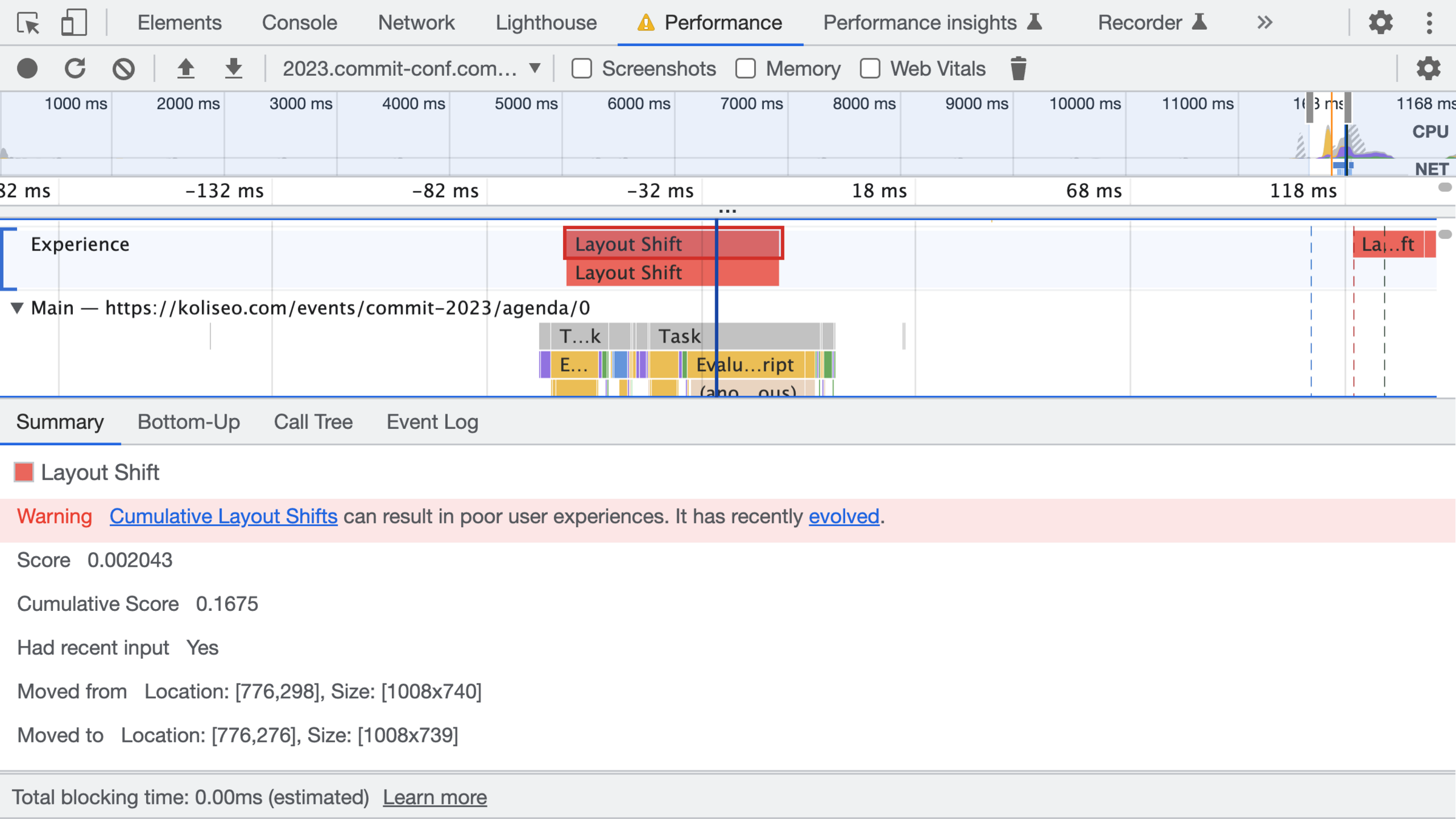Open capture settings gear in the toolbar
The height and width of the screenshot is (819, 1456).
point(1427,69)
